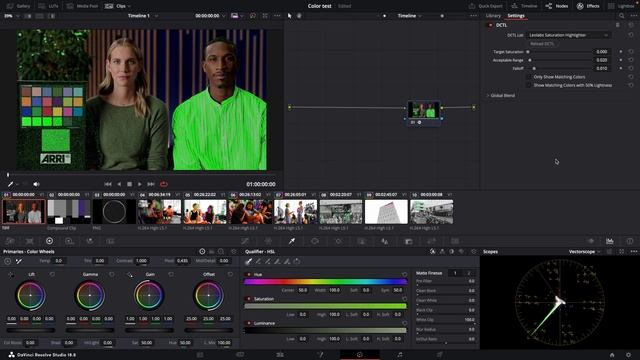Select the qualifier picker tool
This screenshot has width=640, height=360.
click(x=248, y=261)
